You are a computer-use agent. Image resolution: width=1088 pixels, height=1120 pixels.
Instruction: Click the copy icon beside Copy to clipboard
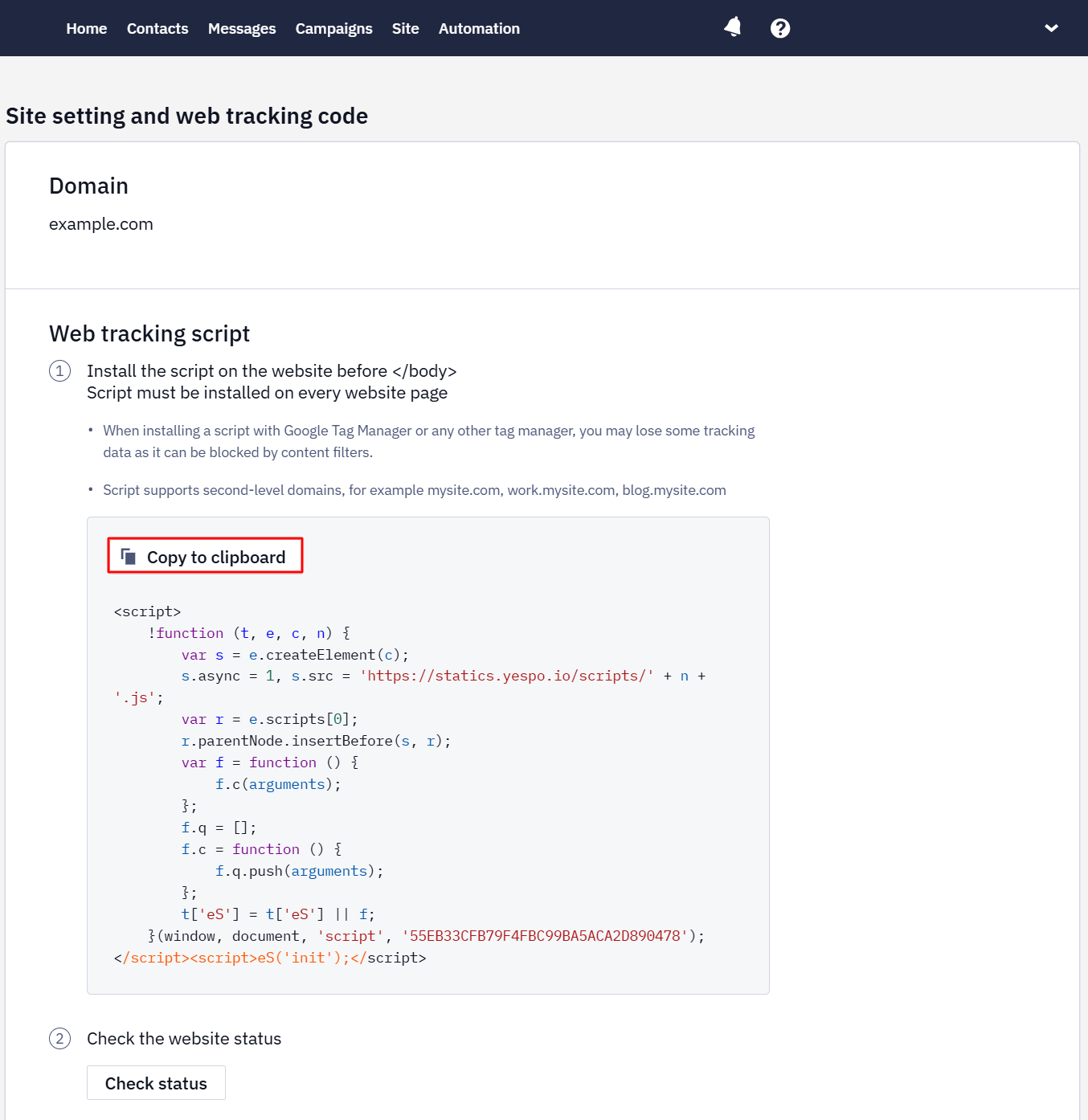coord(128,557)
